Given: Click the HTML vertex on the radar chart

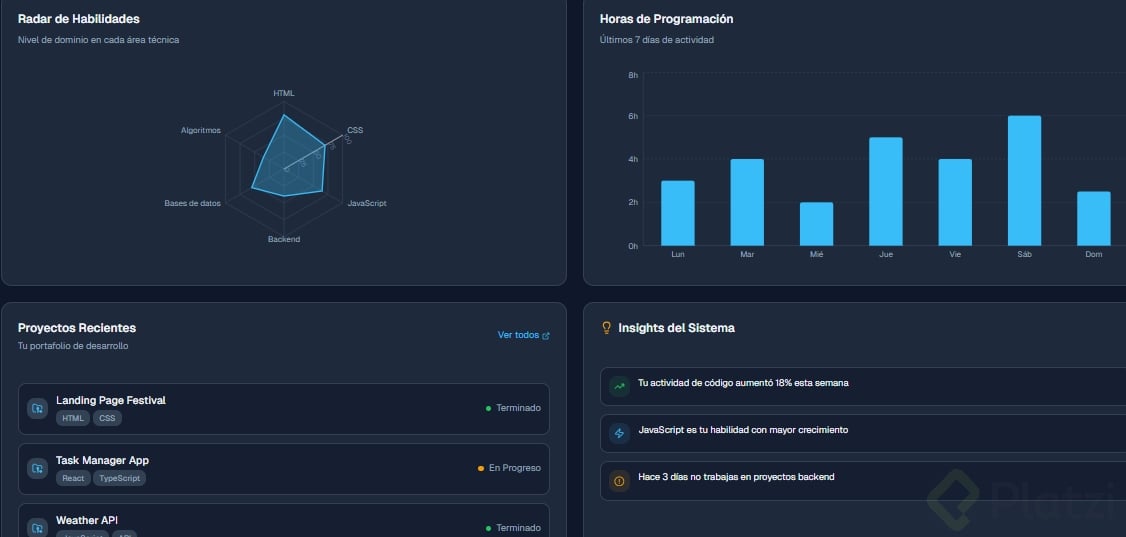Looking at the screenshot, I should click(284, 115).
